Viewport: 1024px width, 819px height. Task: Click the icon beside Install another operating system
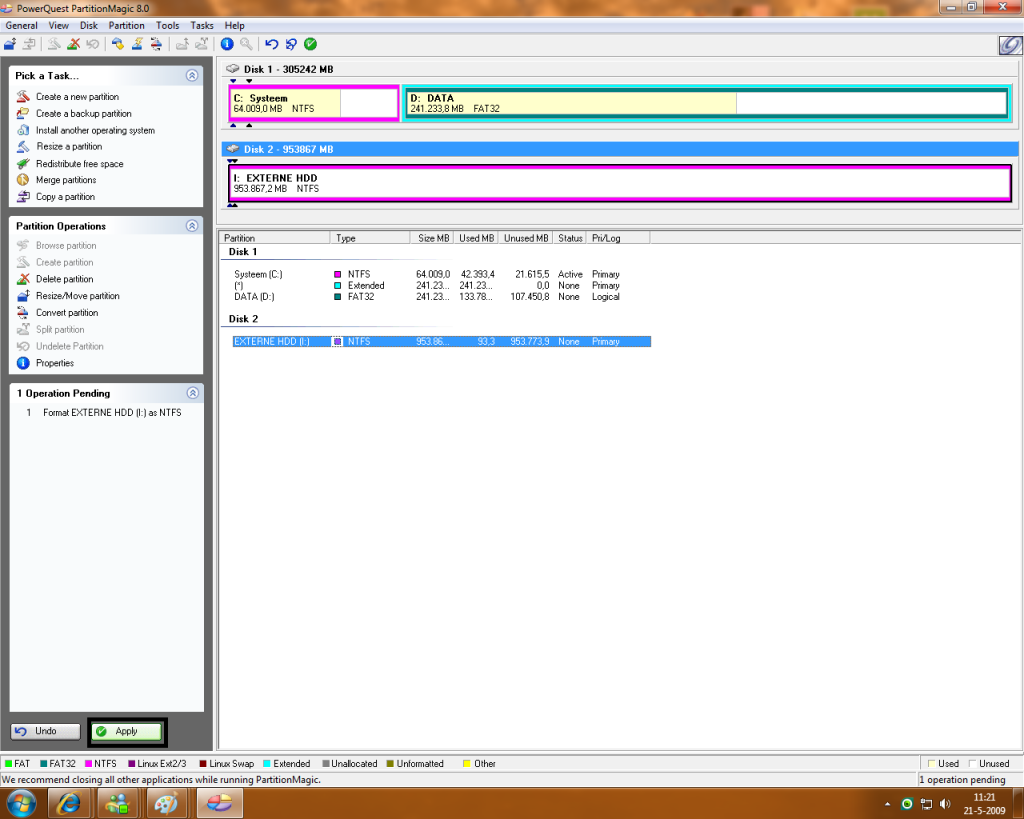point(23,130)
